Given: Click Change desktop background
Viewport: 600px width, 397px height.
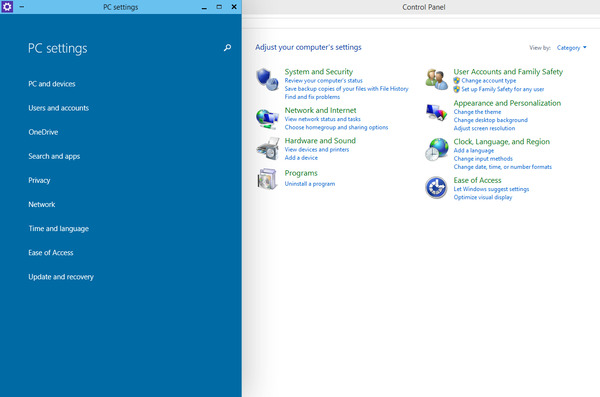Looking at the screenshot, I should click(x=491, y=120).
